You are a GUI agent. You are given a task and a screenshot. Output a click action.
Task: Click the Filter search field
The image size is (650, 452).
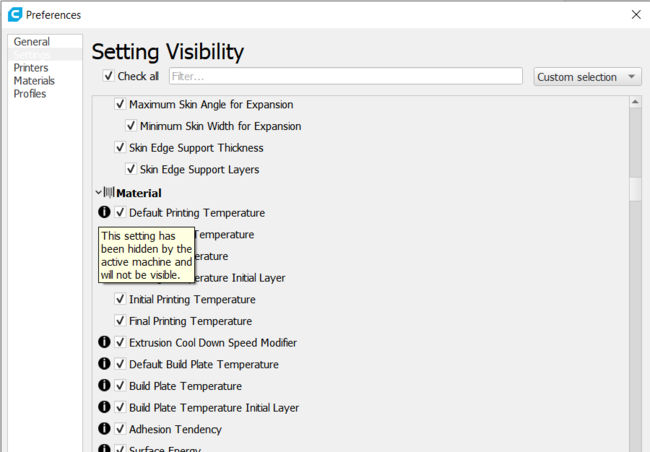345,76
